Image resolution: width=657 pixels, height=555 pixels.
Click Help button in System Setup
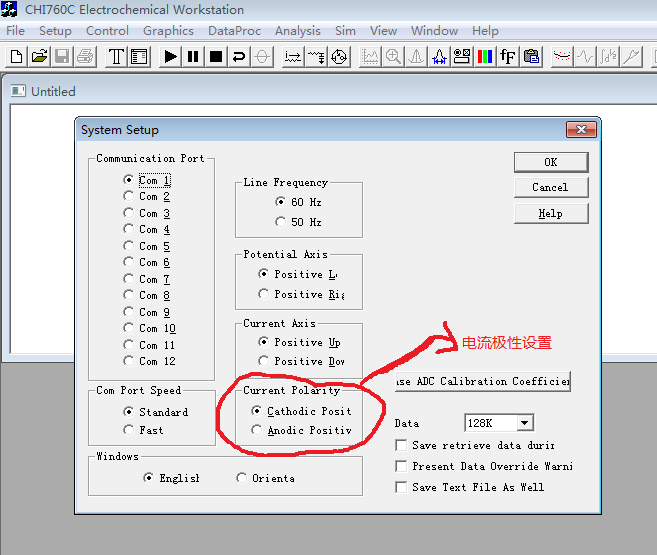pyautogui.click(x=551, y=214)
